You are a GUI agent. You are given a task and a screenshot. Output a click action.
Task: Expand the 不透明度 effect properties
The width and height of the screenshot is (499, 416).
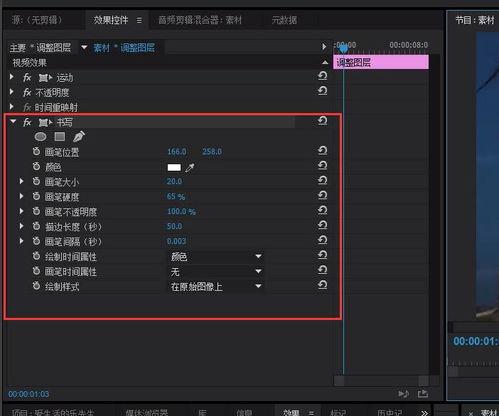tap(12, 92)
